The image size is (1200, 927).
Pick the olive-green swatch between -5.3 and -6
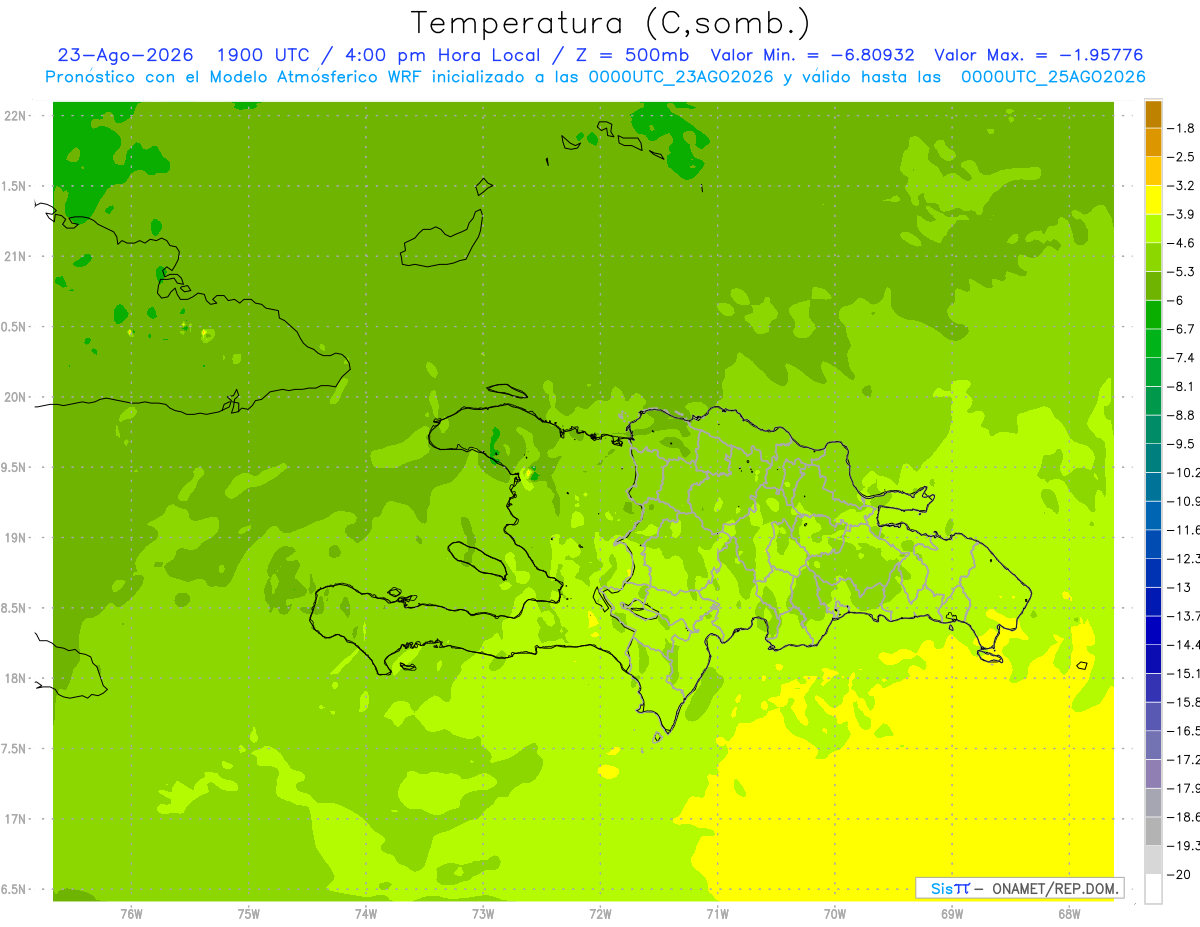point(1153,286)
